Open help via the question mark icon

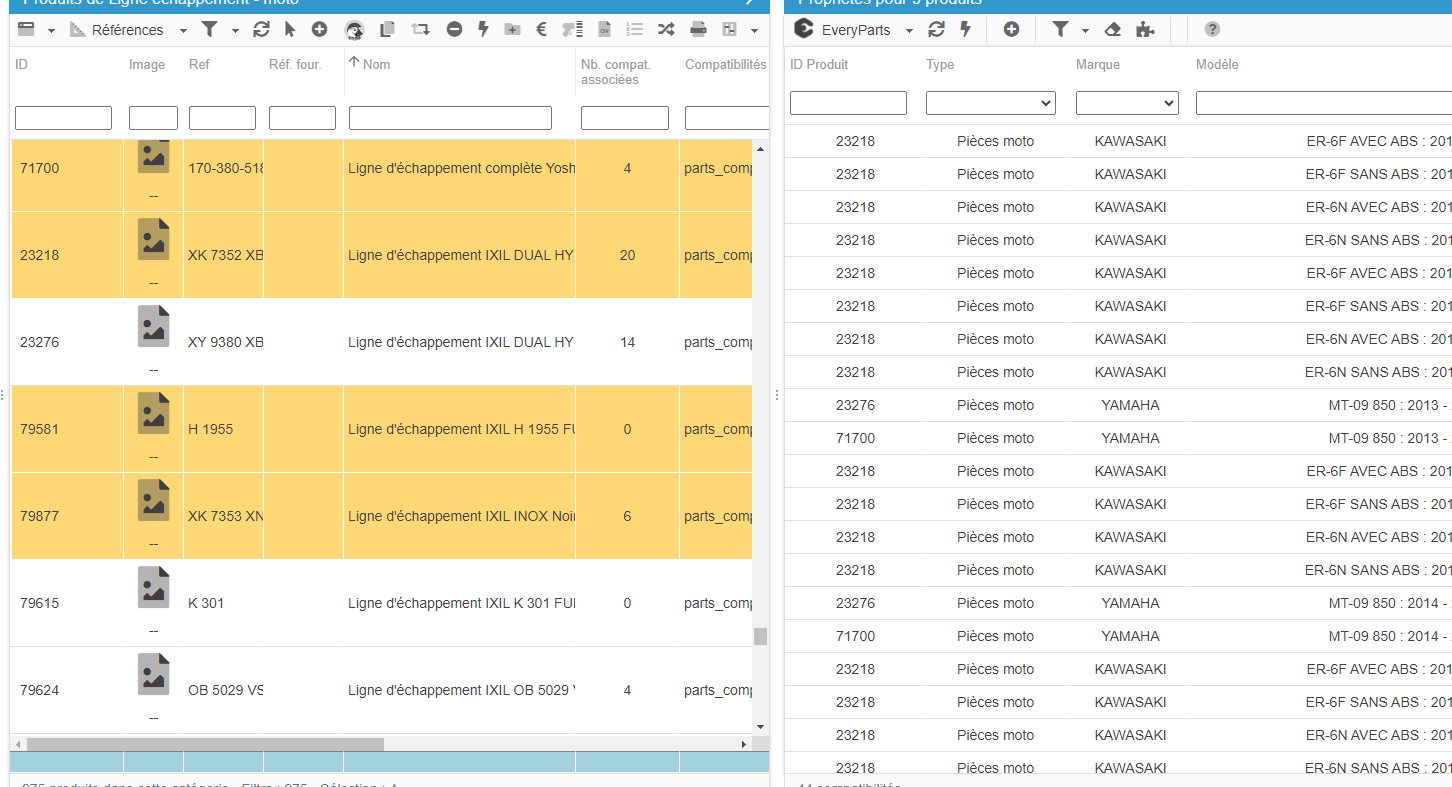point(1212,30)
